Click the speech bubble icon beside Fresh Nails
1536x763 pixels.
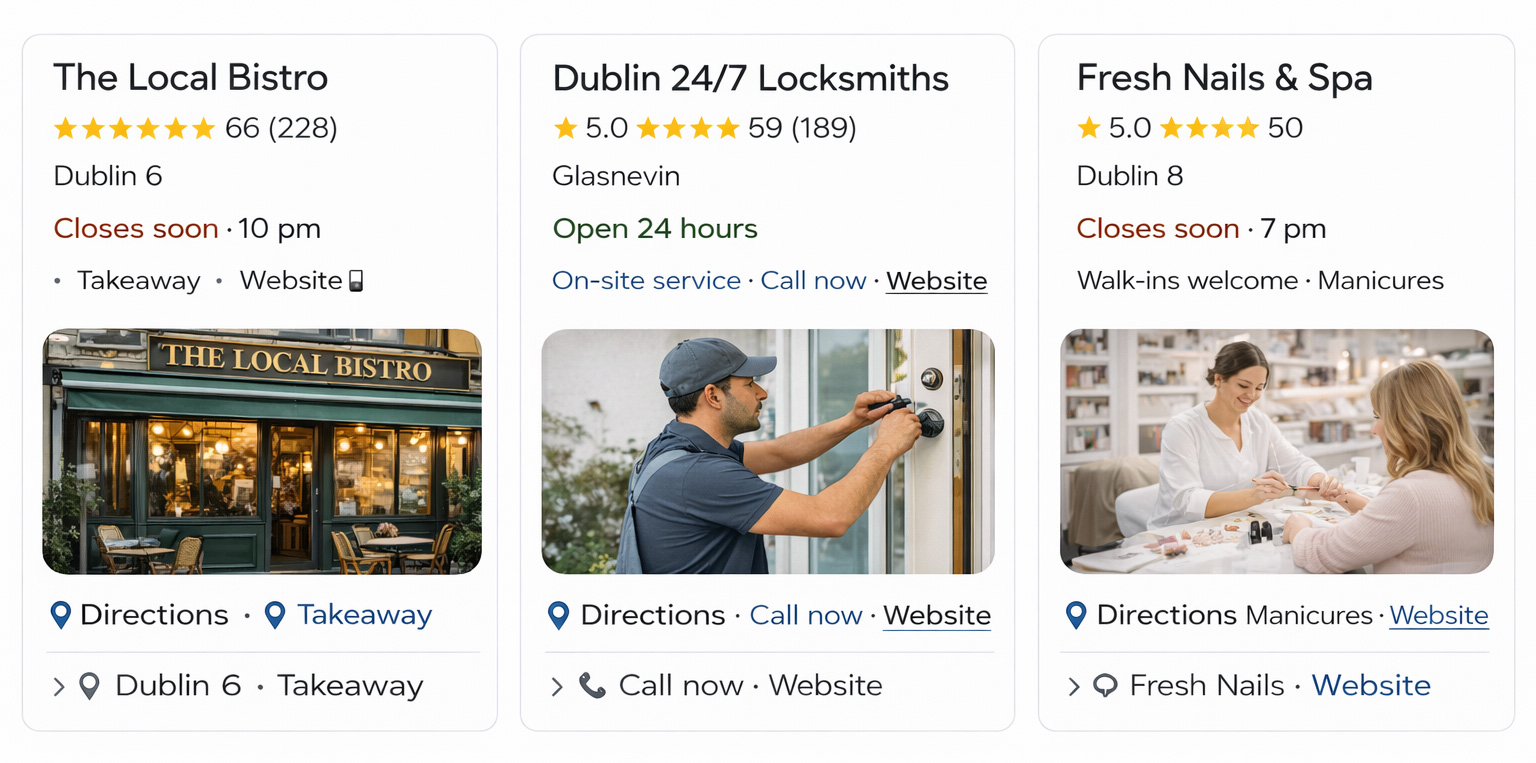[1105, 686]
